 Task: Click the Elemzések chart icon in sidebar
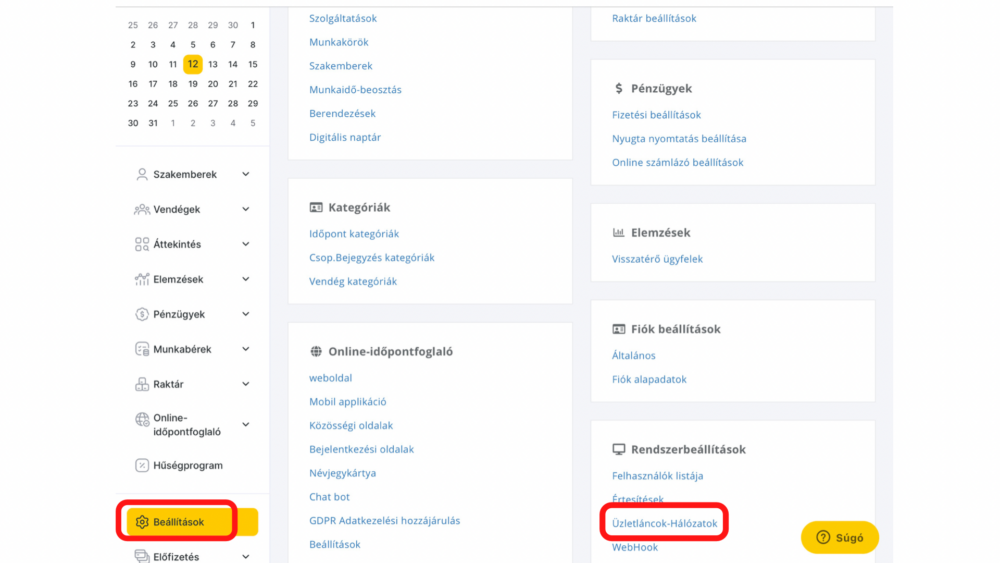click(142, 279)
